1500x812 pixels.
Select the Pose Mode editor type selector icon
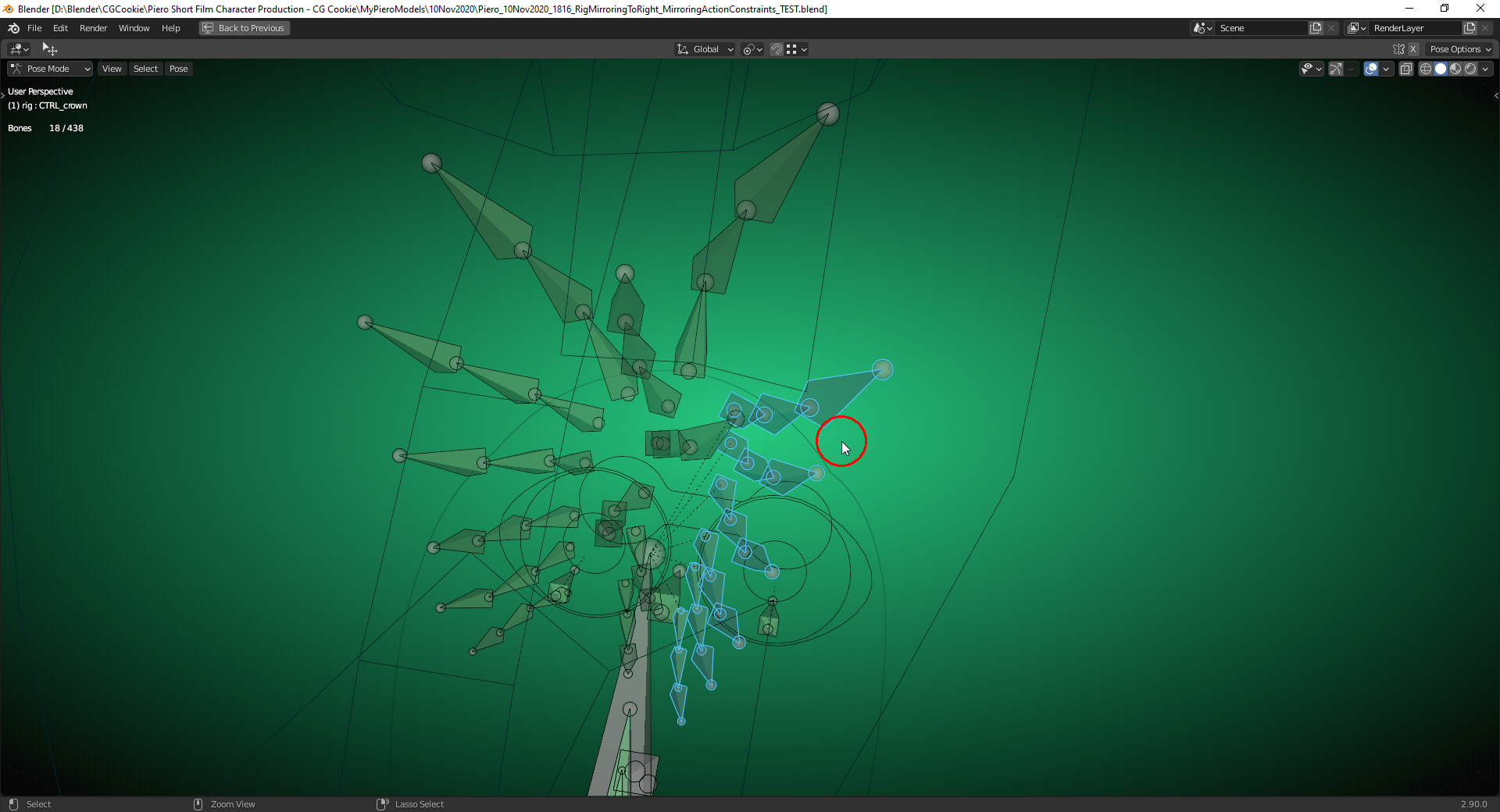pyautogui.click(x=17, y=69)
